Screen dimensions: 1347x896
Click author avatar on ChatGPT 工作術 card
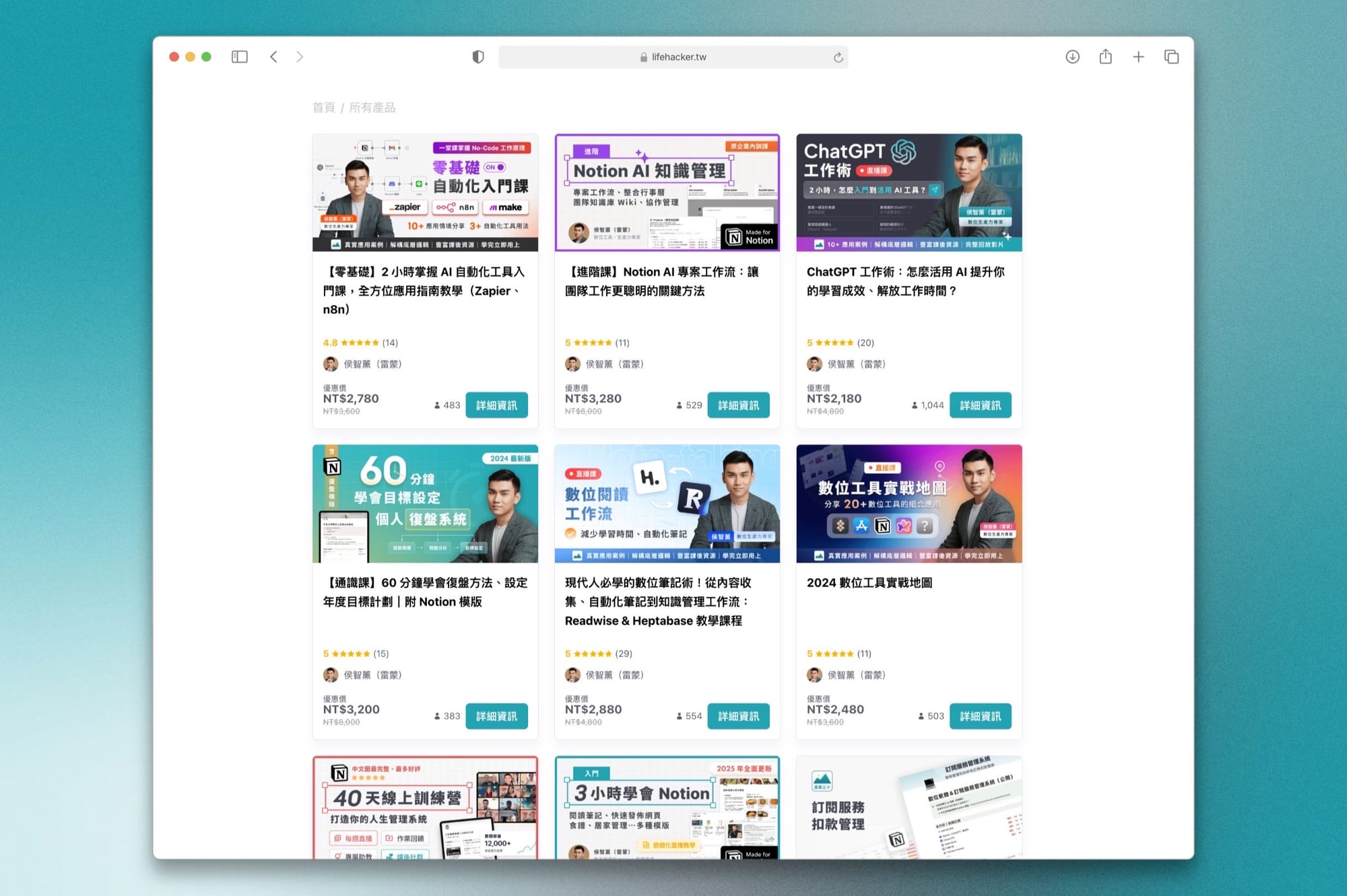(x=814, y=364)
